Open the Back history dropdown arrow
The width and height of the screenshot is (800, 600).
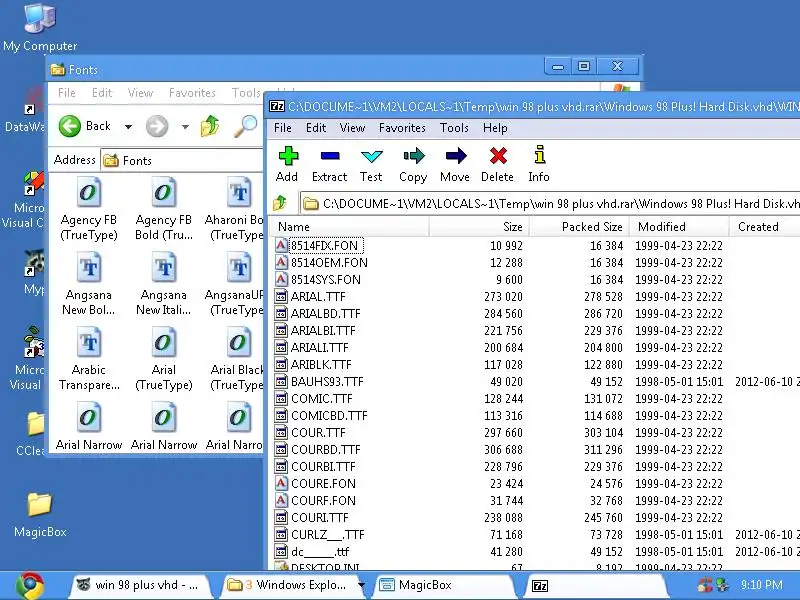click(x=128, y=127)
